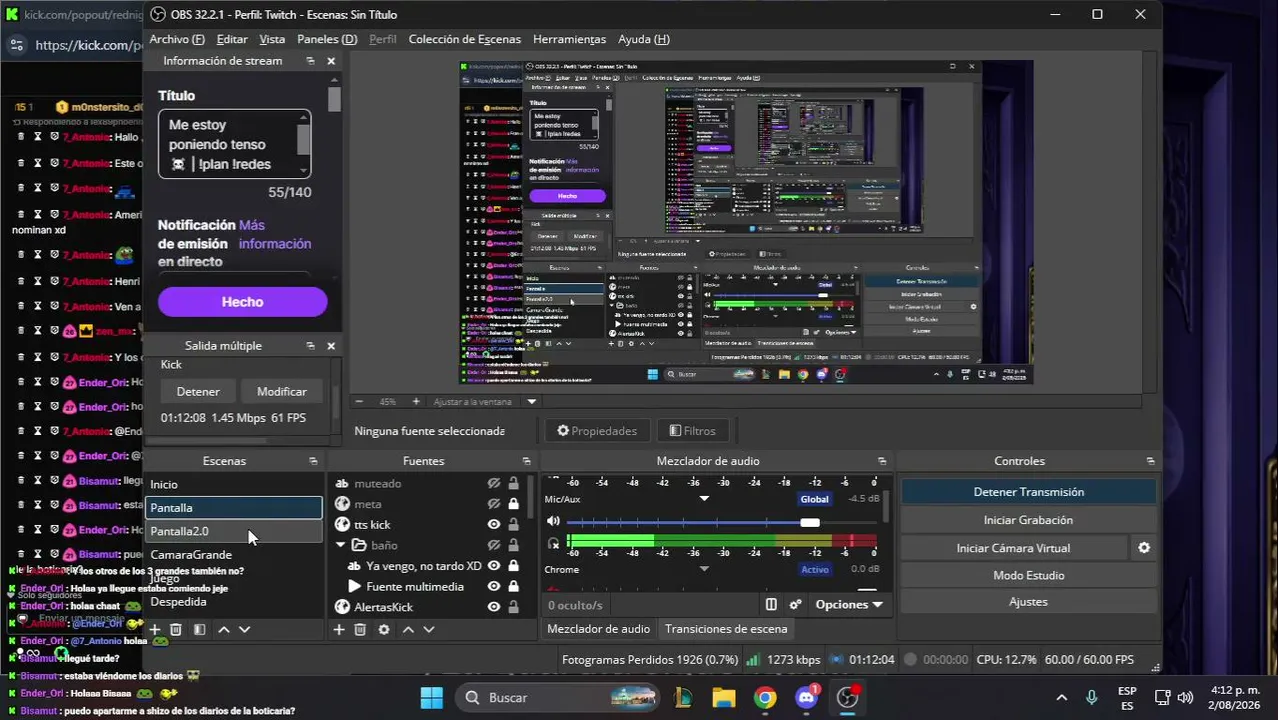Undock the Controles panel
Screen dimensions: 1278x720
click(1150, 461)
